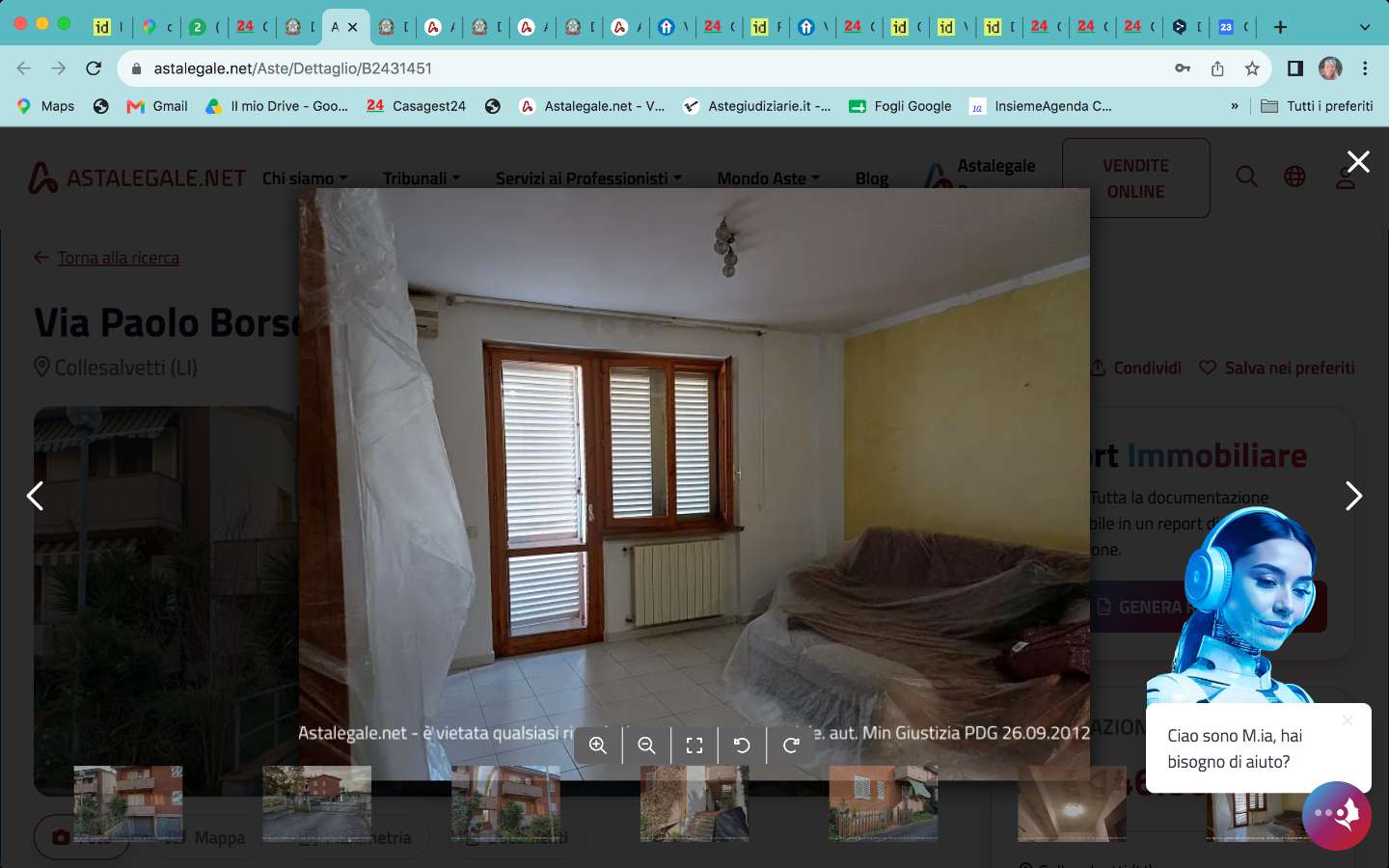Bookmark this page with the star icon
Image resolution: width=1389 pixels, height=868 pixels.
pos(1252,68)
